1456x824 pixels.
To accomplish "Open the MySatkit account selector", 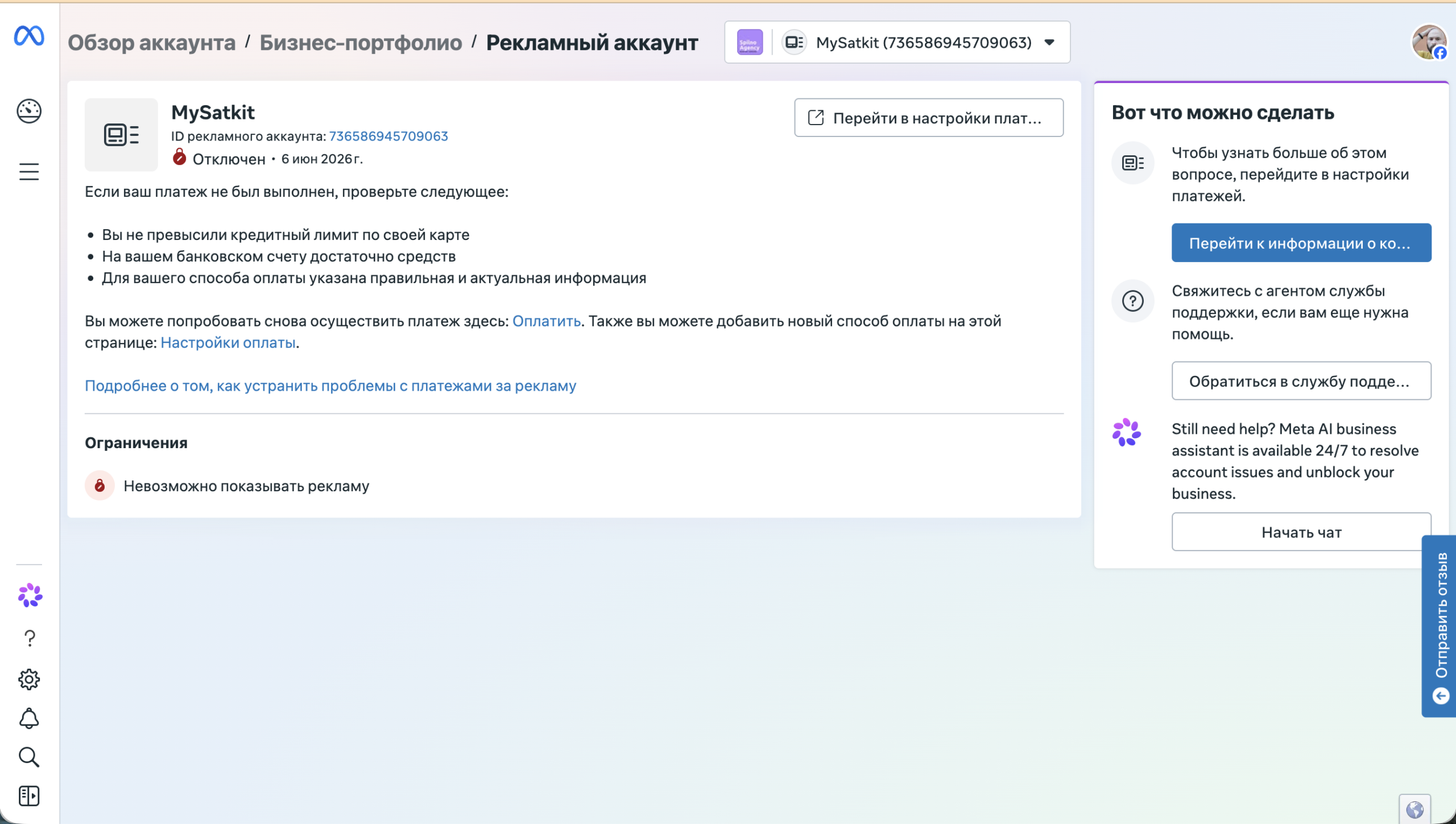I will [x=897, y=42].
